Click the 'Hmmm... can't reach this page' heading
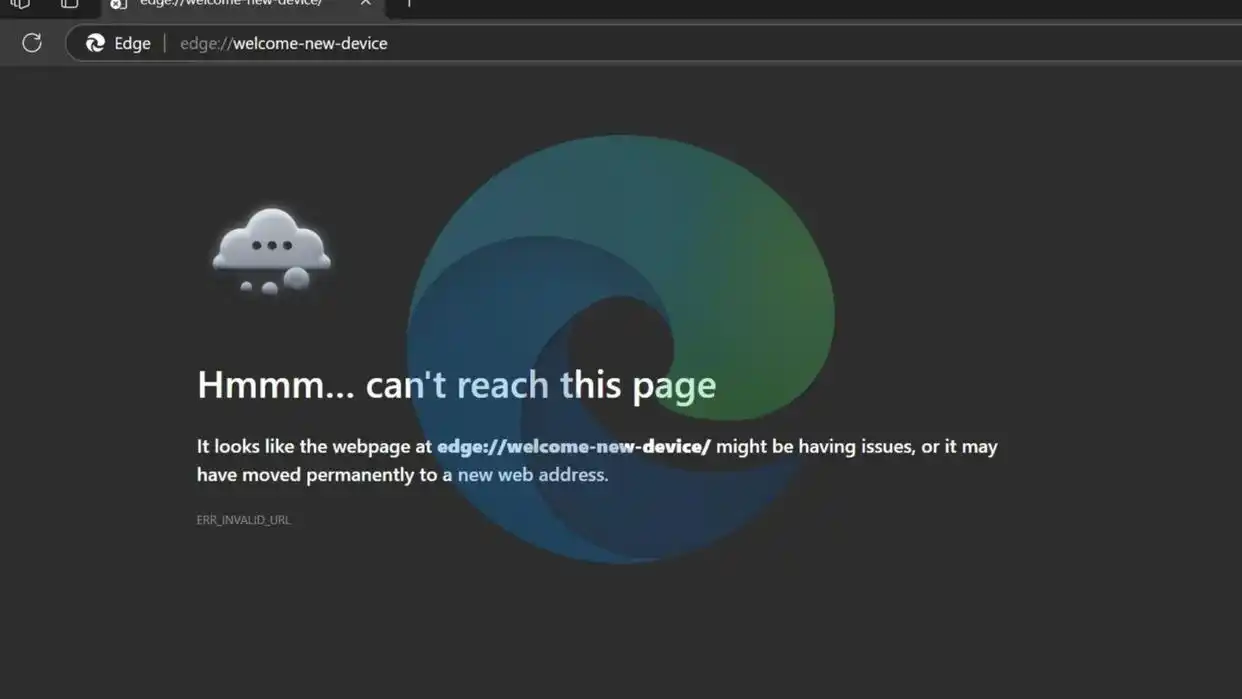Image resolution: width=1242 pixels, height=699 pixels. click(x=456, y=384)
